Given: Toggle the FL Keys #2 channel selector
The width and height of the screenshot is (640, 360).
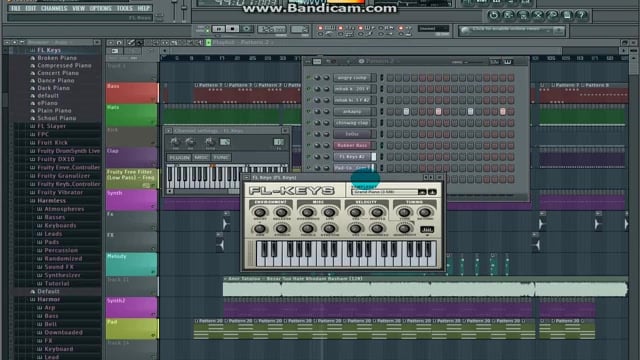Looking at the screenshot, I should click(373, 157).
